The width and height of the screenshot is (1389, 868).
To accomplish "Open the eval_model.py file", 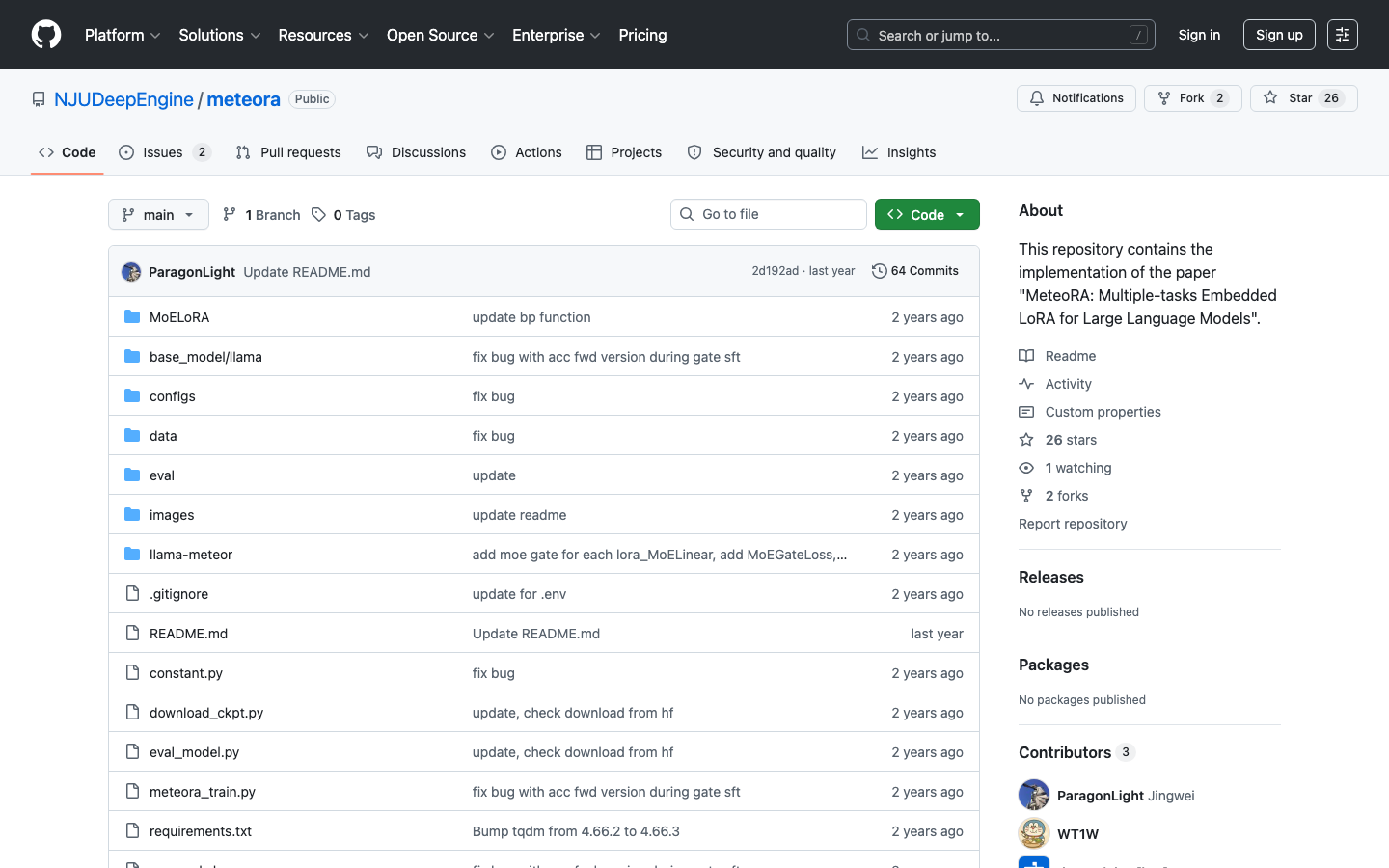I will [x=194, y=752].
